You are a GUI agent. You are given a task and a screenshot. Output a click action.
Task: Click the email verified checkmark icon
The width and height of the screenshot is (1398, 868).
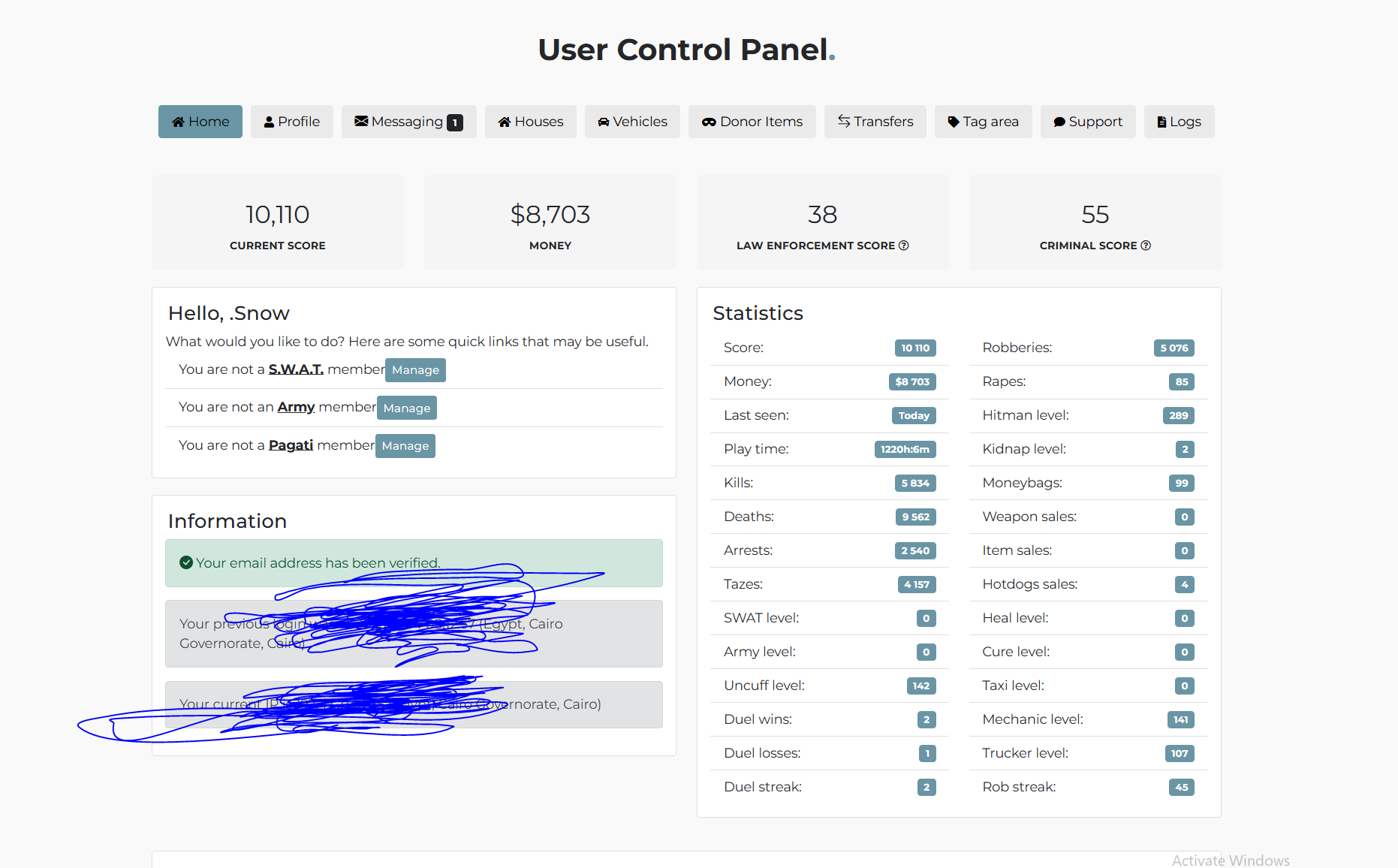coord(186,562)
